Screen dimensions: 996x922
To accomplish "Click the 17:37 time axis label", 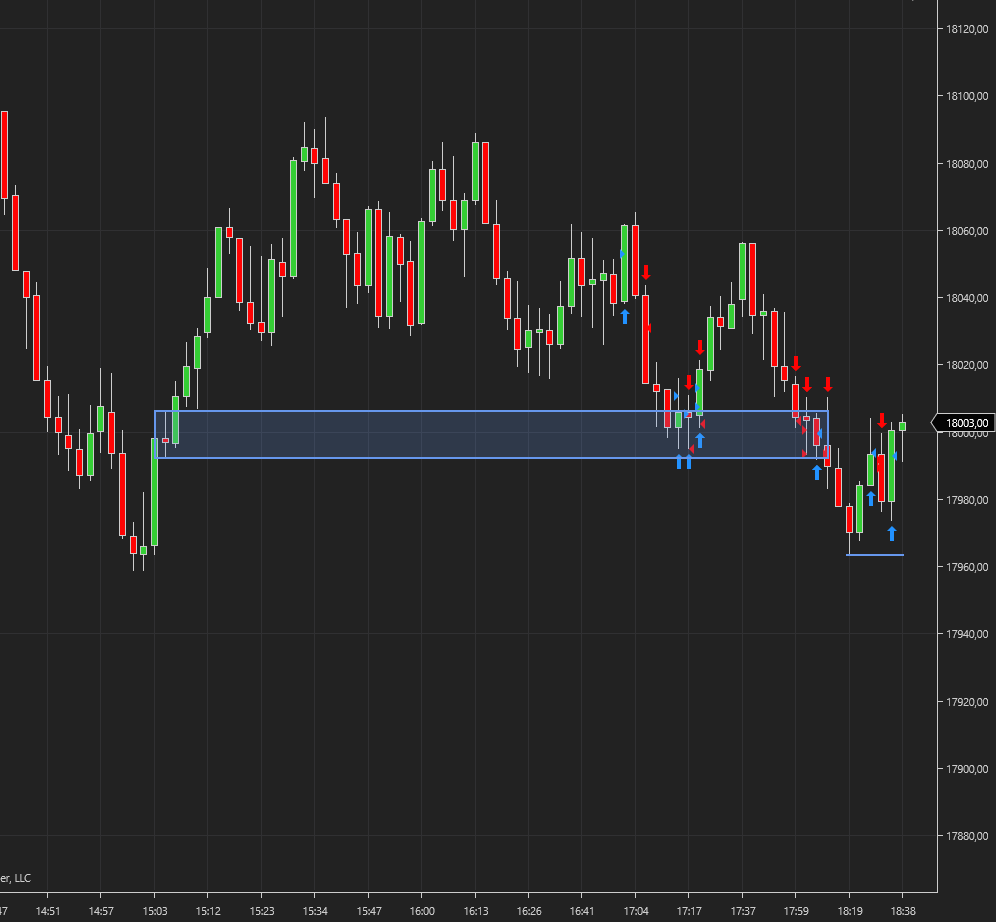I will [743, 911].
